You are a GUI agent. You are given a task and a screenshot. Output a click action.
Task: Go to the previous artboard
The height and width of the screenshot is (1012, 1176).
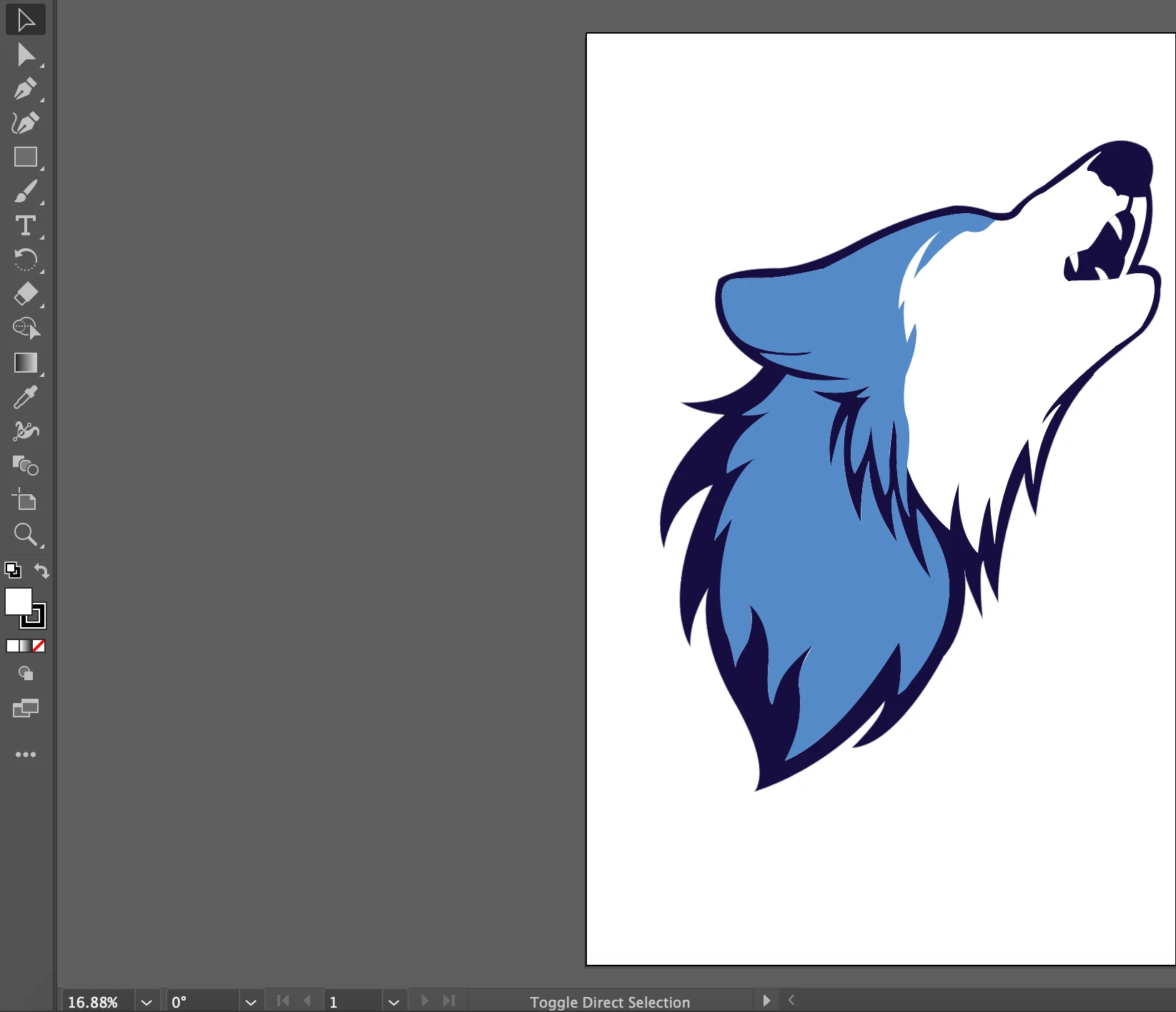[307, 1001]
